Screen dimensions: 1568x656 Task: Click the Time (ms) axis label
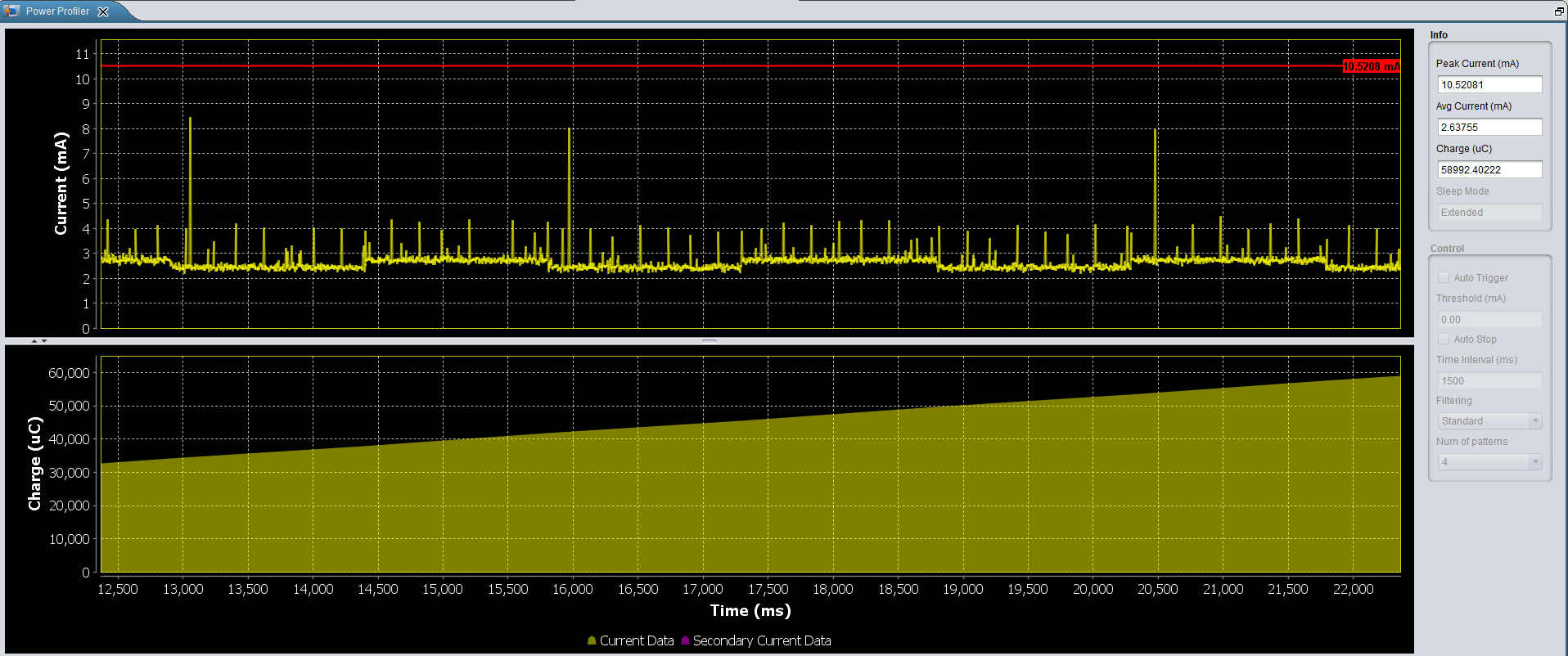(750, 610)
